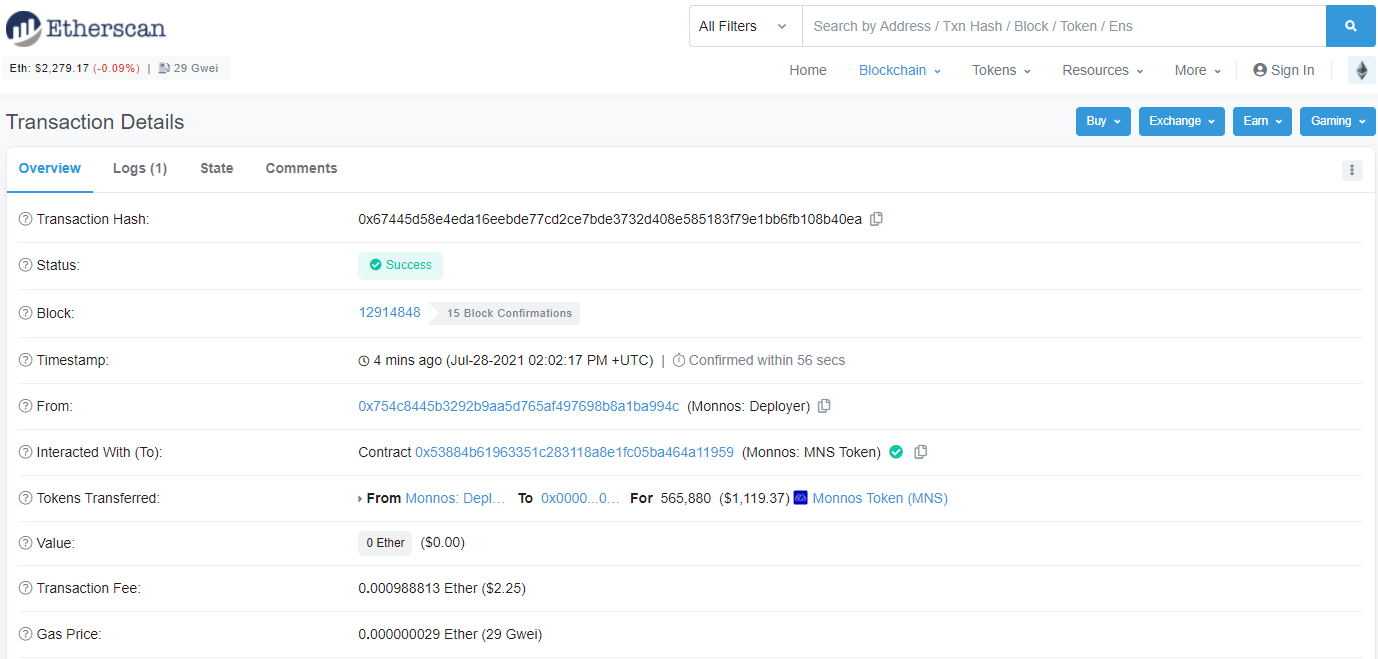Click help icon next to Gas Price
1378x659 pixels.
point(26,634)
